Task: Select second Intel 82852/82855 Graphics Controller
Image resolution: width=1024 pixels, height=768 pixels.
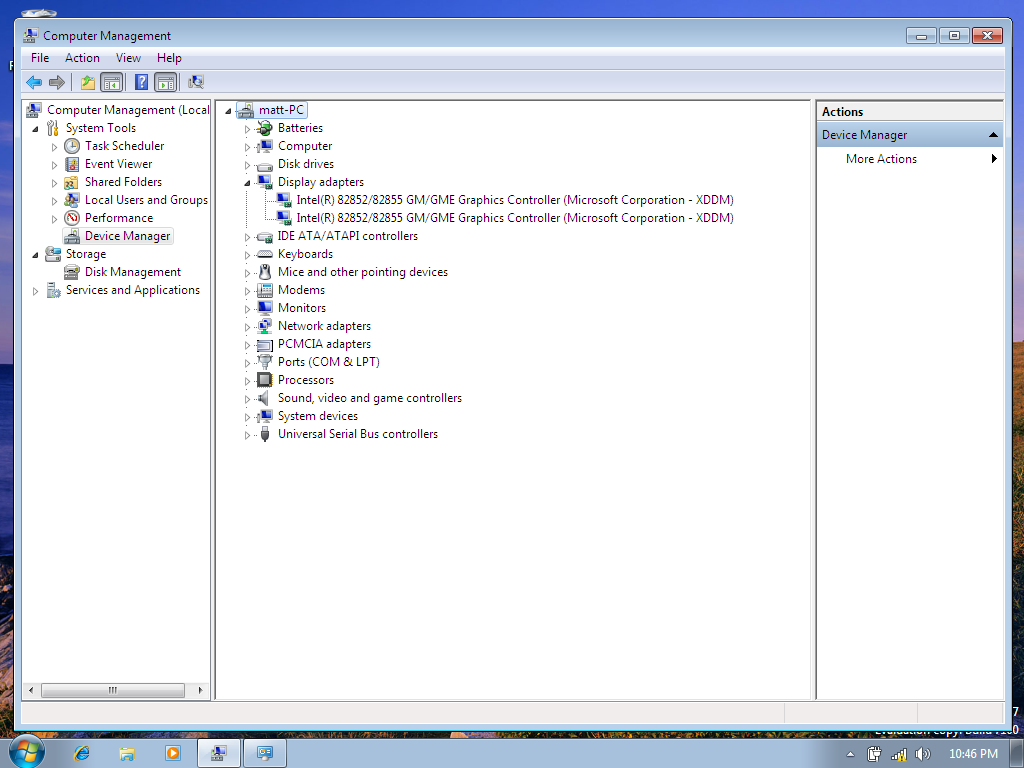Action: point(515,218)
